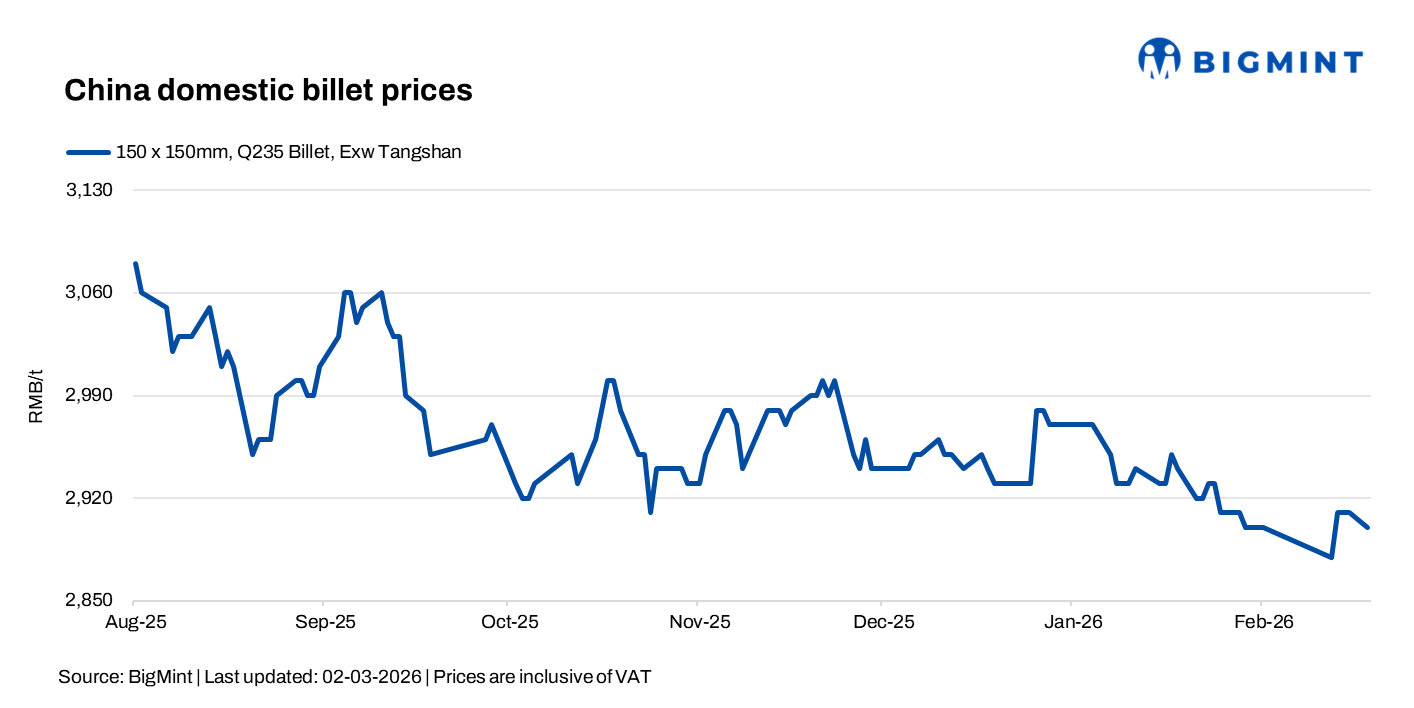Image resolution: width=1414 pixels, height=708 pixels.
Task: Click the Feb-26 x-axis label
Action: coord(1262,622)
